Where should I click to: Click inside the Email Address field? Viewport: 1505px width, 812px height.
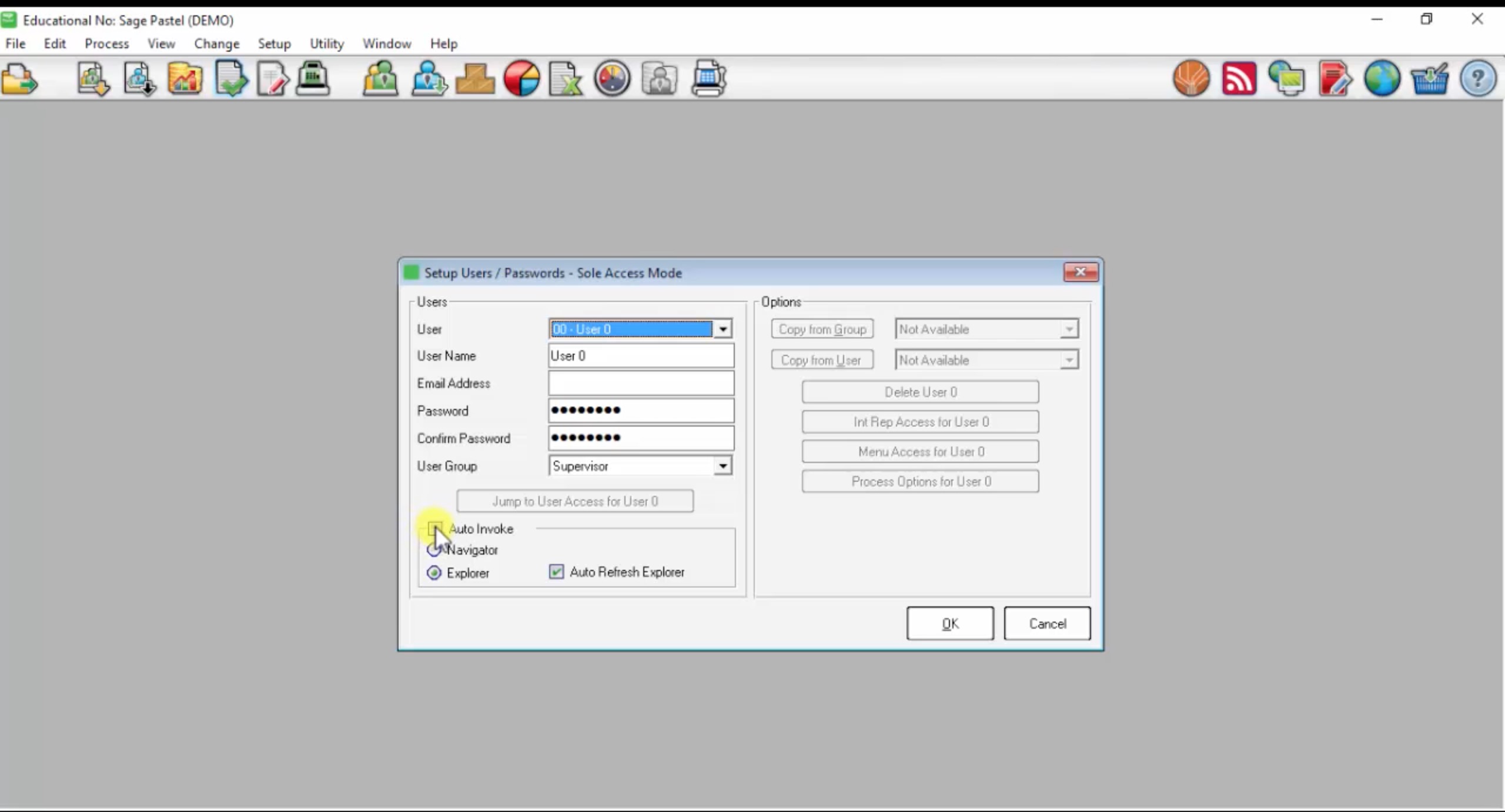[x=640, y=382]
